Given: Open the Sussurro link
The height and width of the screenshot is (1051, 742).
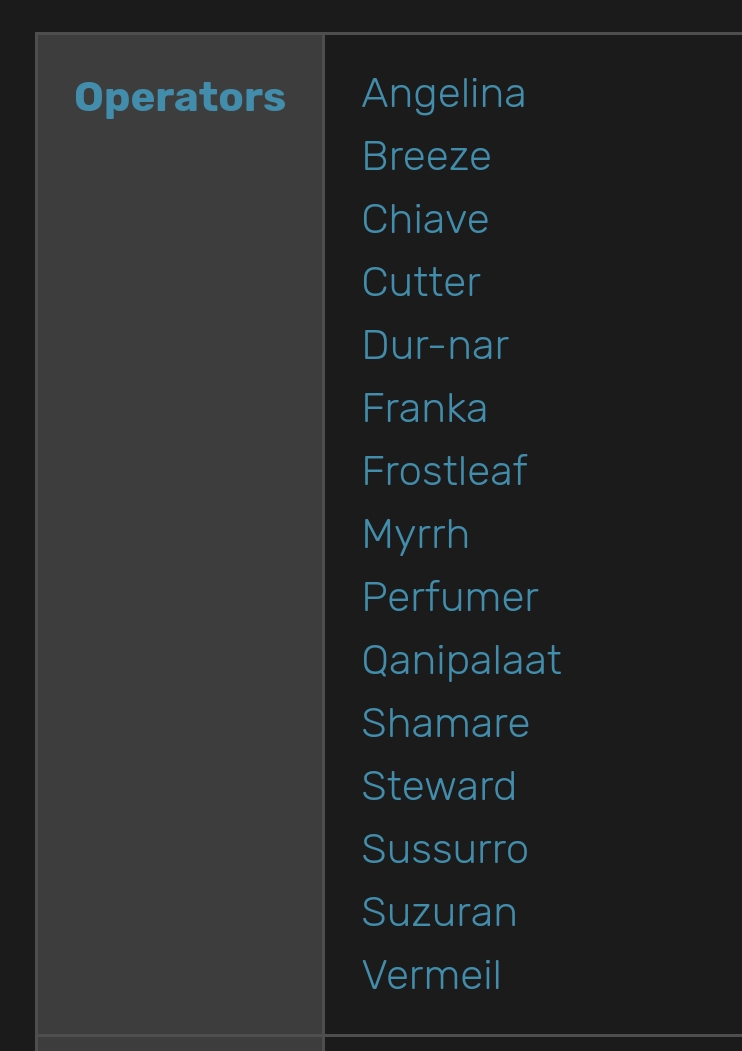Looking at the screenshot, I should click(444, 849).
